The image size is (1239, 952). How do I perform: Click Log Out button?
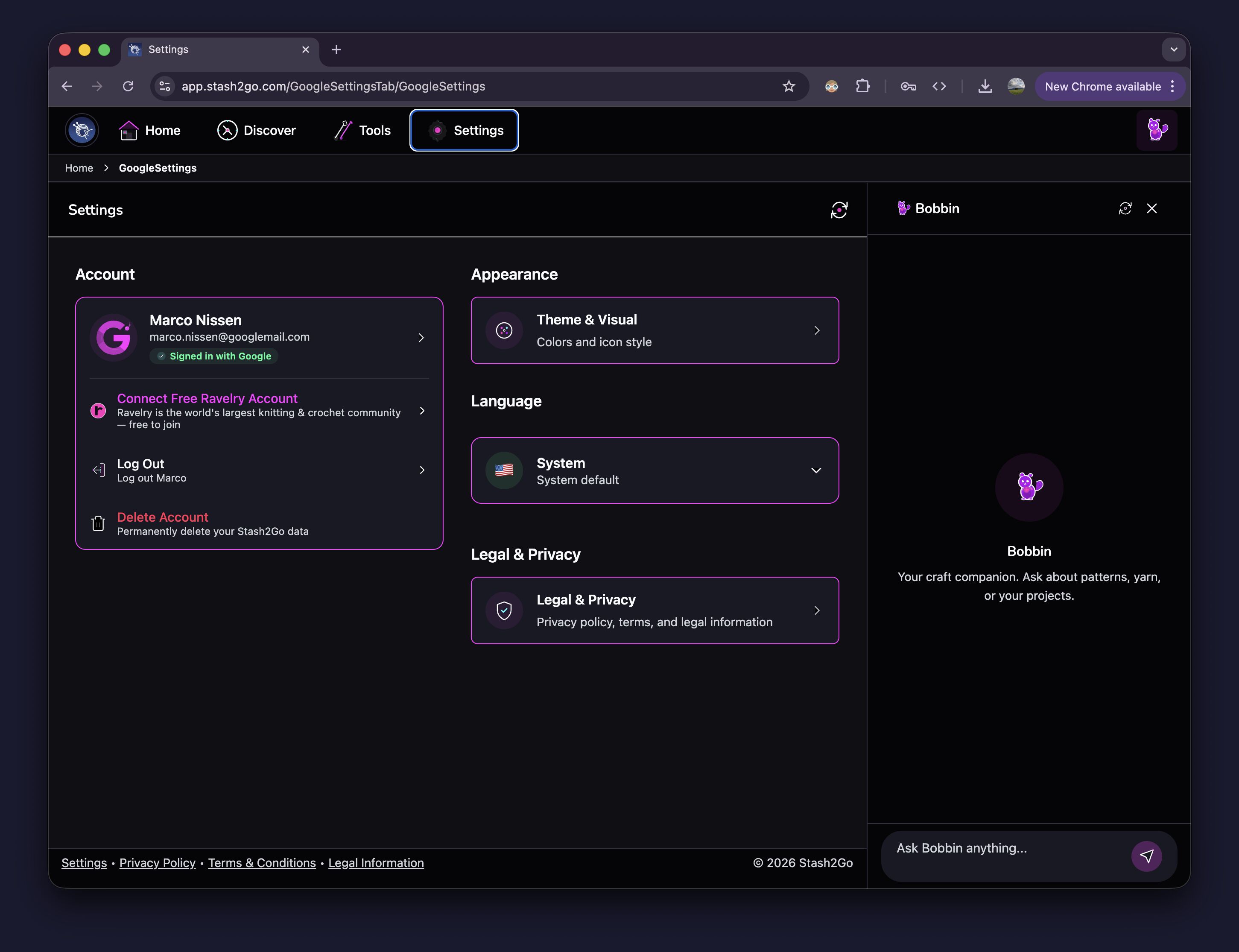pyautogui.click(x=140, y=470)
